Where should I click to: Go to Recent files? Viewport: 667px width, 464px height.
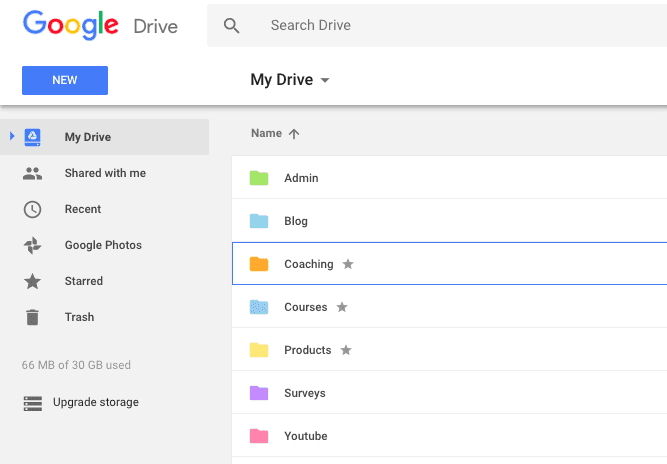click(83, 209)
